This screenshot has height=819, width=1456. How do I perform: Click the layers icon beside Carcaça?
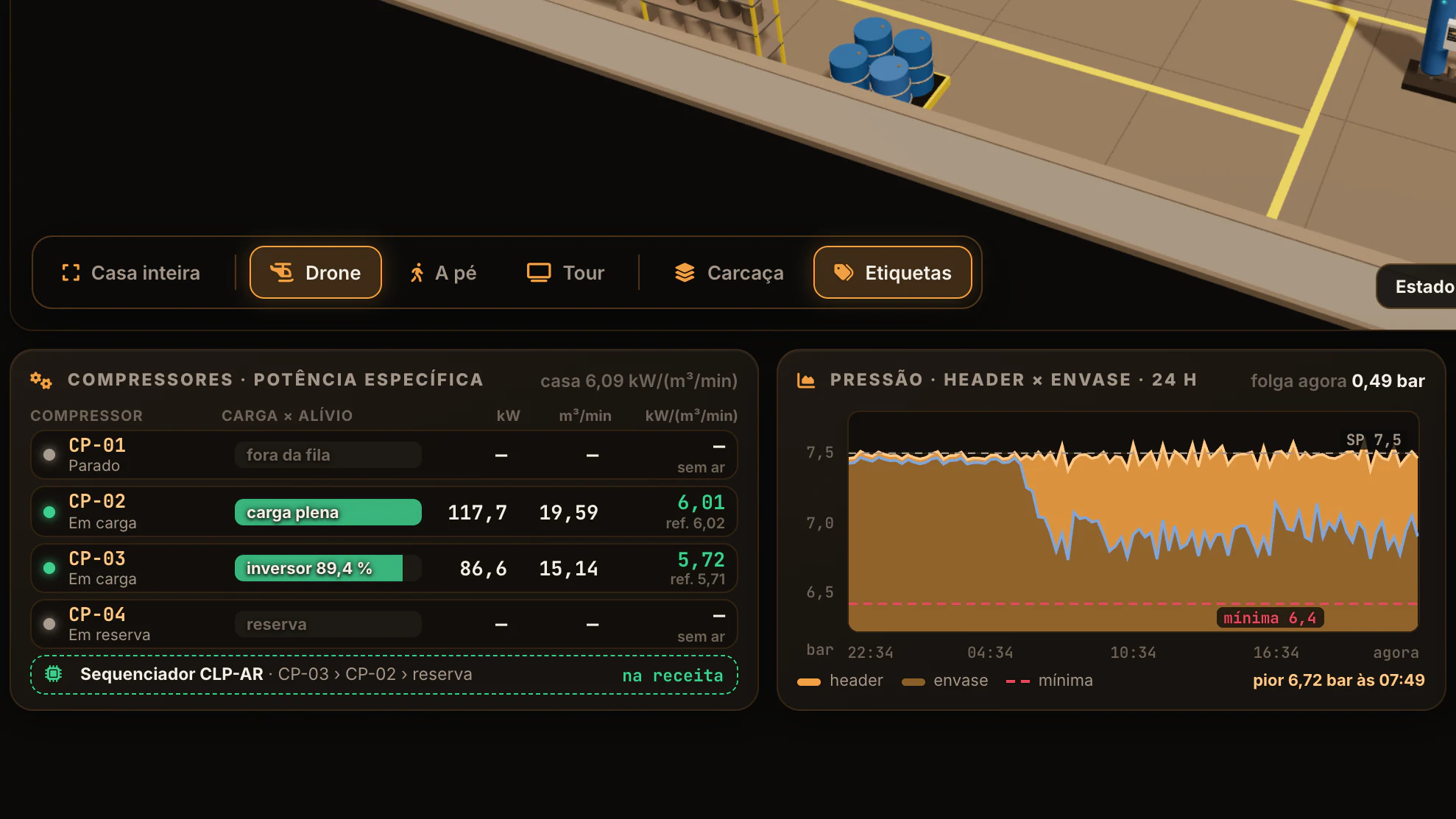click(x=685, y=273)
